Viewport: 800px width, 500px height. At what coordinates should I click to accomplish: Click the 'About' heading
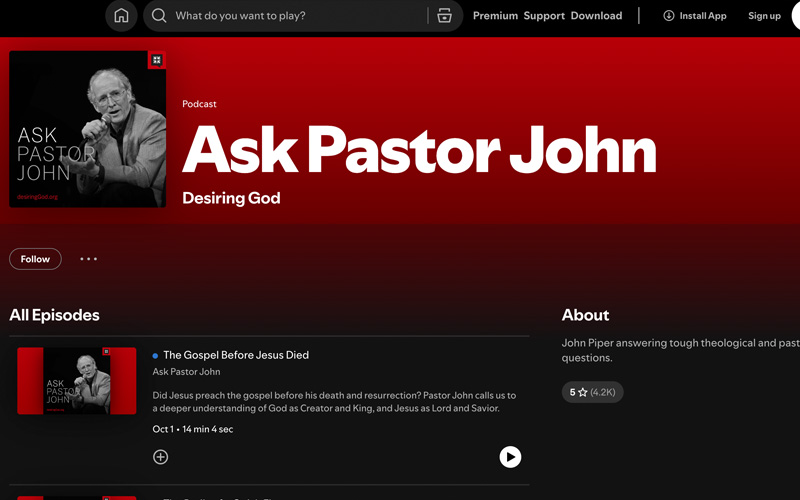[x=585, y=315]
